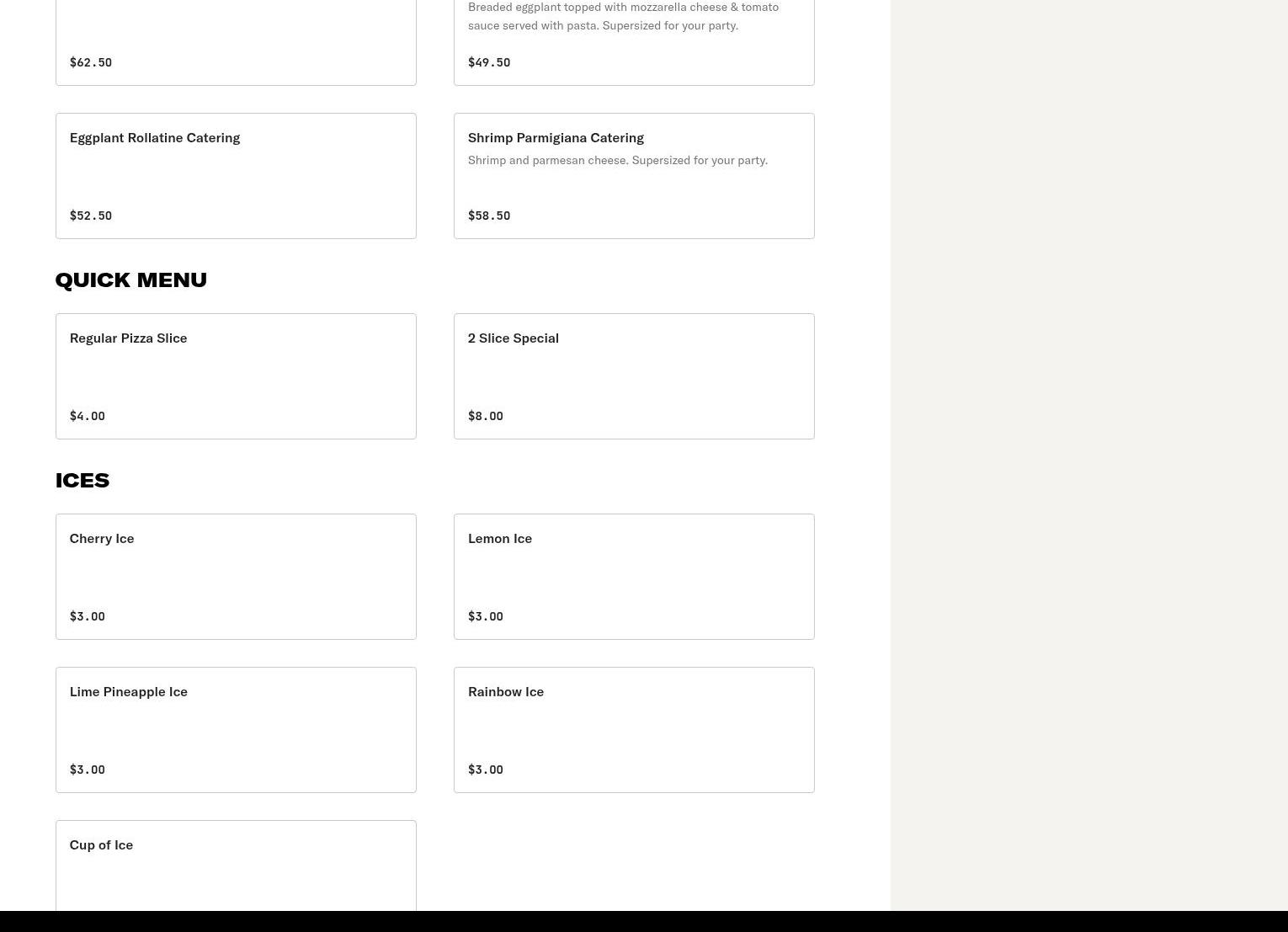Click the QUICK MENU section heading
1288x932 pixels.
point(131,280)
